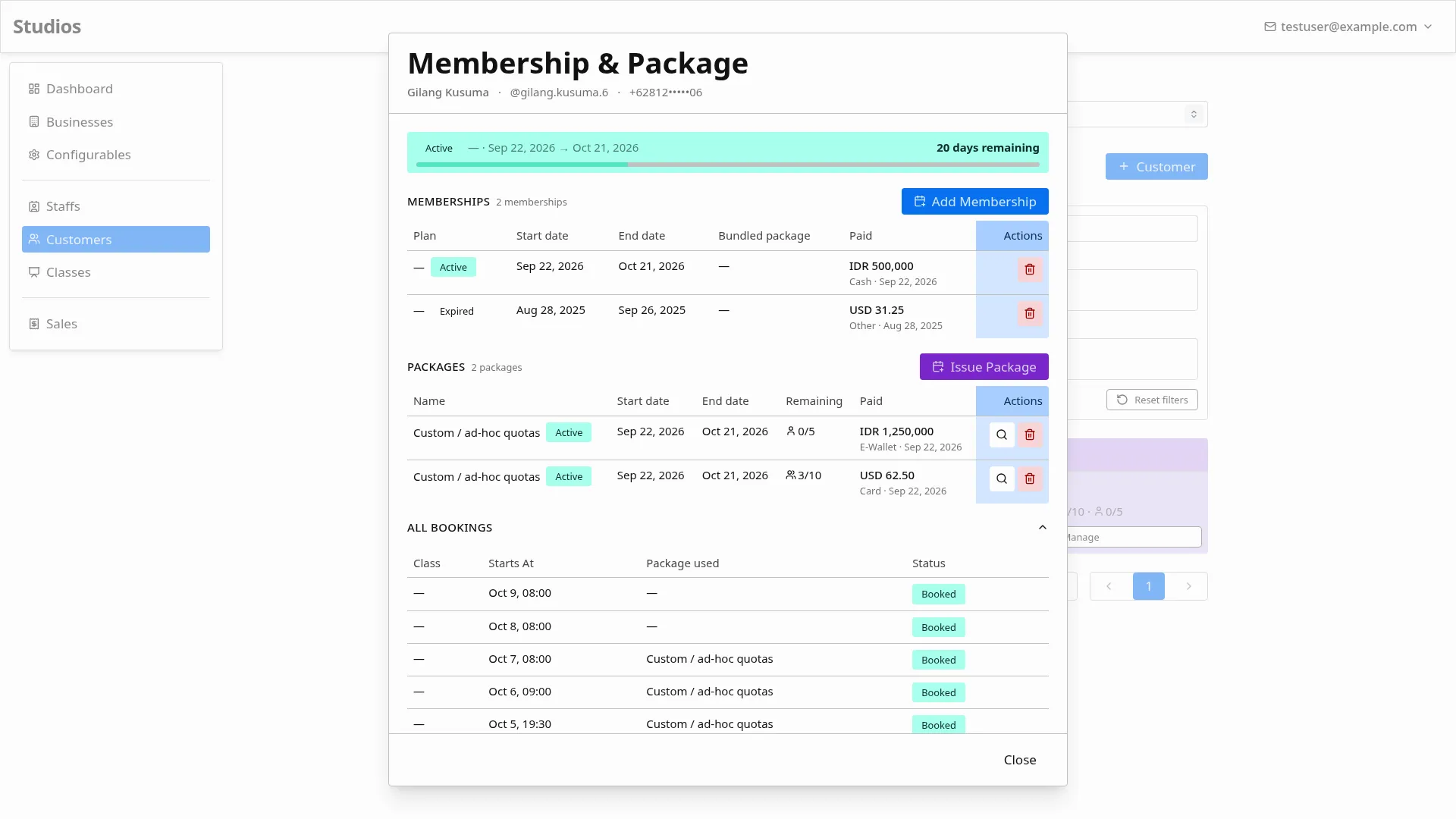
Task: Delete the USD 62.50 package
Action: tap(1029, 479)
